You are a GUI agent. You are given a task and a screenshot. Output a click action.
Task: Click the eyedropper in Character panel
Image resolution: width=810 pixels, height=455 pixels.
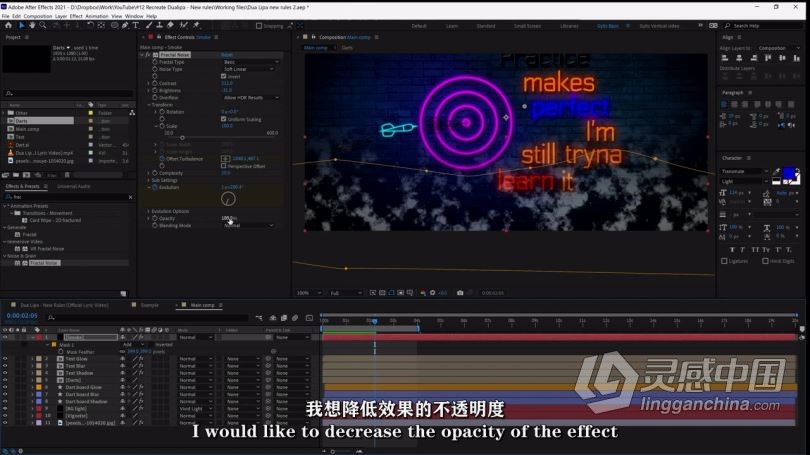(x=776, y=171)
